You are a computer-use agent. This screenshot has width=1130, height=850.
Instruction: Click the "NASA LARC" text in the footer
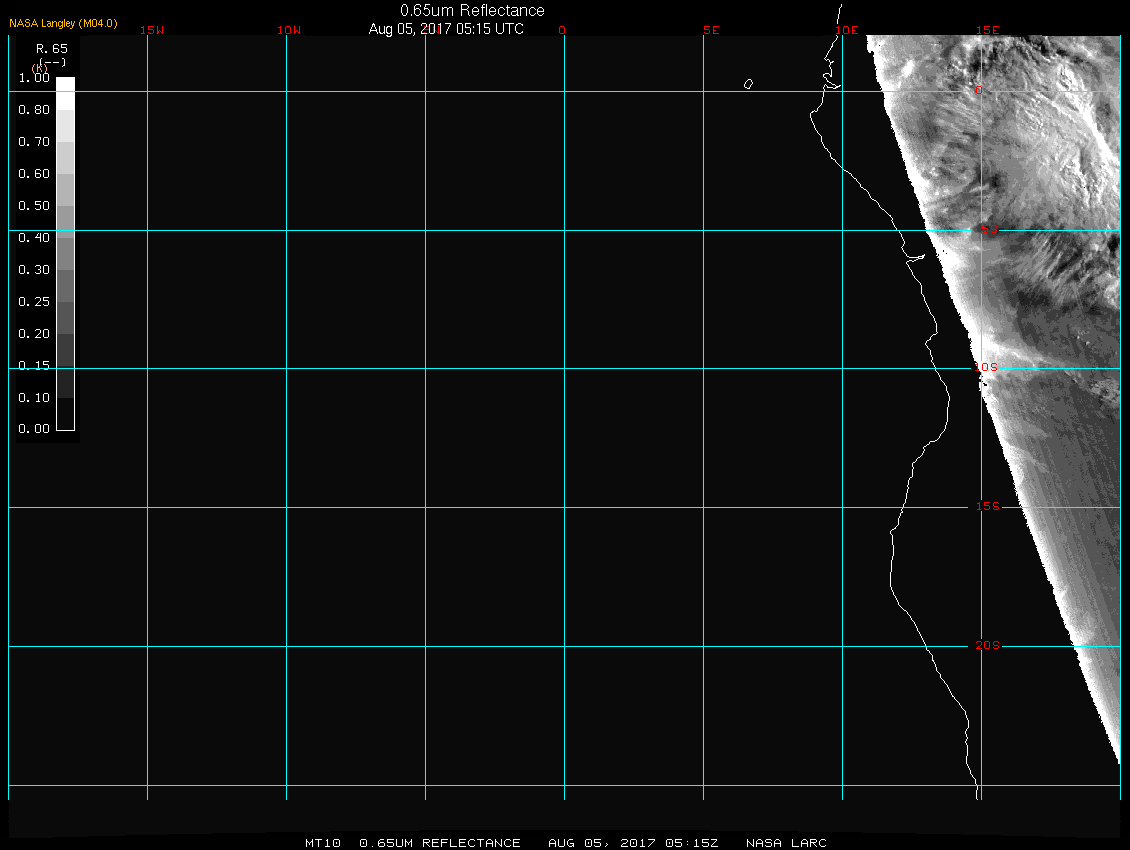coord(786,843)
